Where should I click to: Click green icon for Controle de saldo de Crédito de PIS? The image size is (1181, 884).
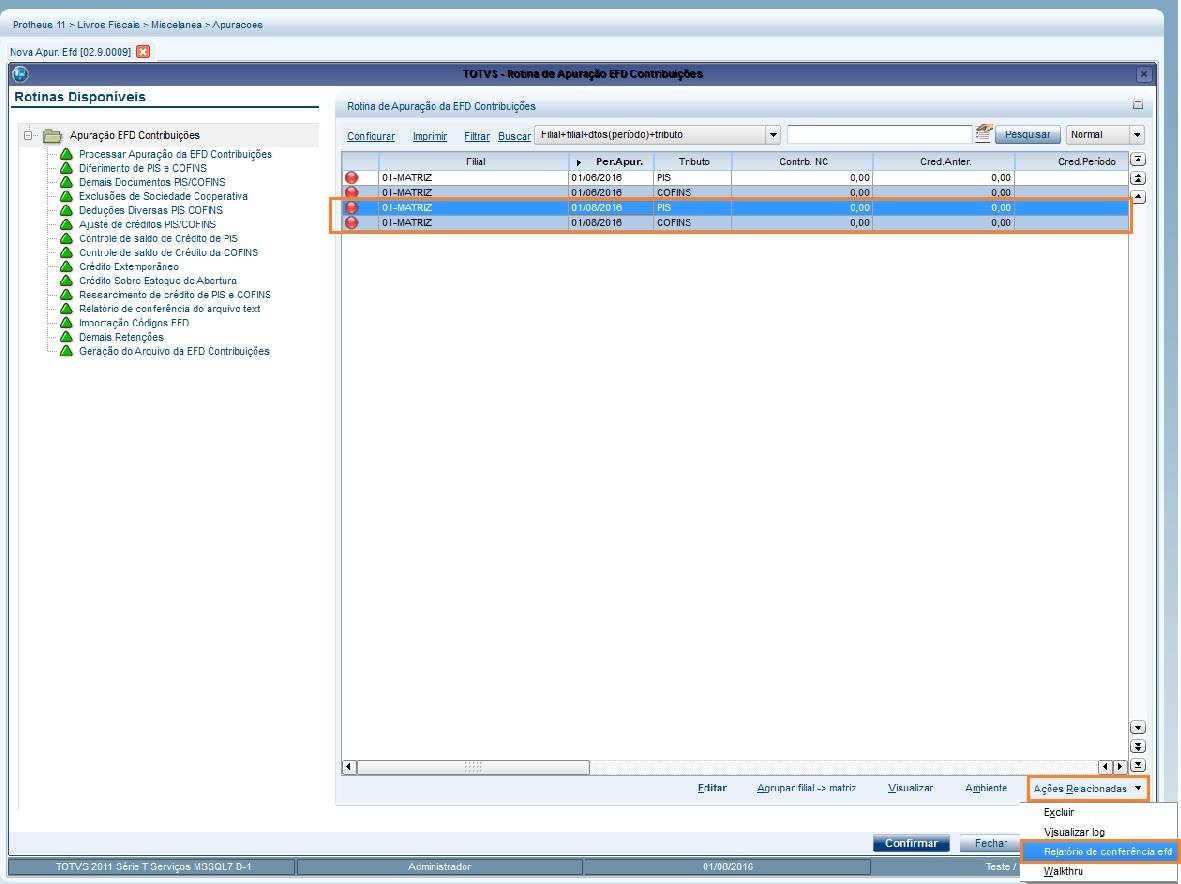66,239
